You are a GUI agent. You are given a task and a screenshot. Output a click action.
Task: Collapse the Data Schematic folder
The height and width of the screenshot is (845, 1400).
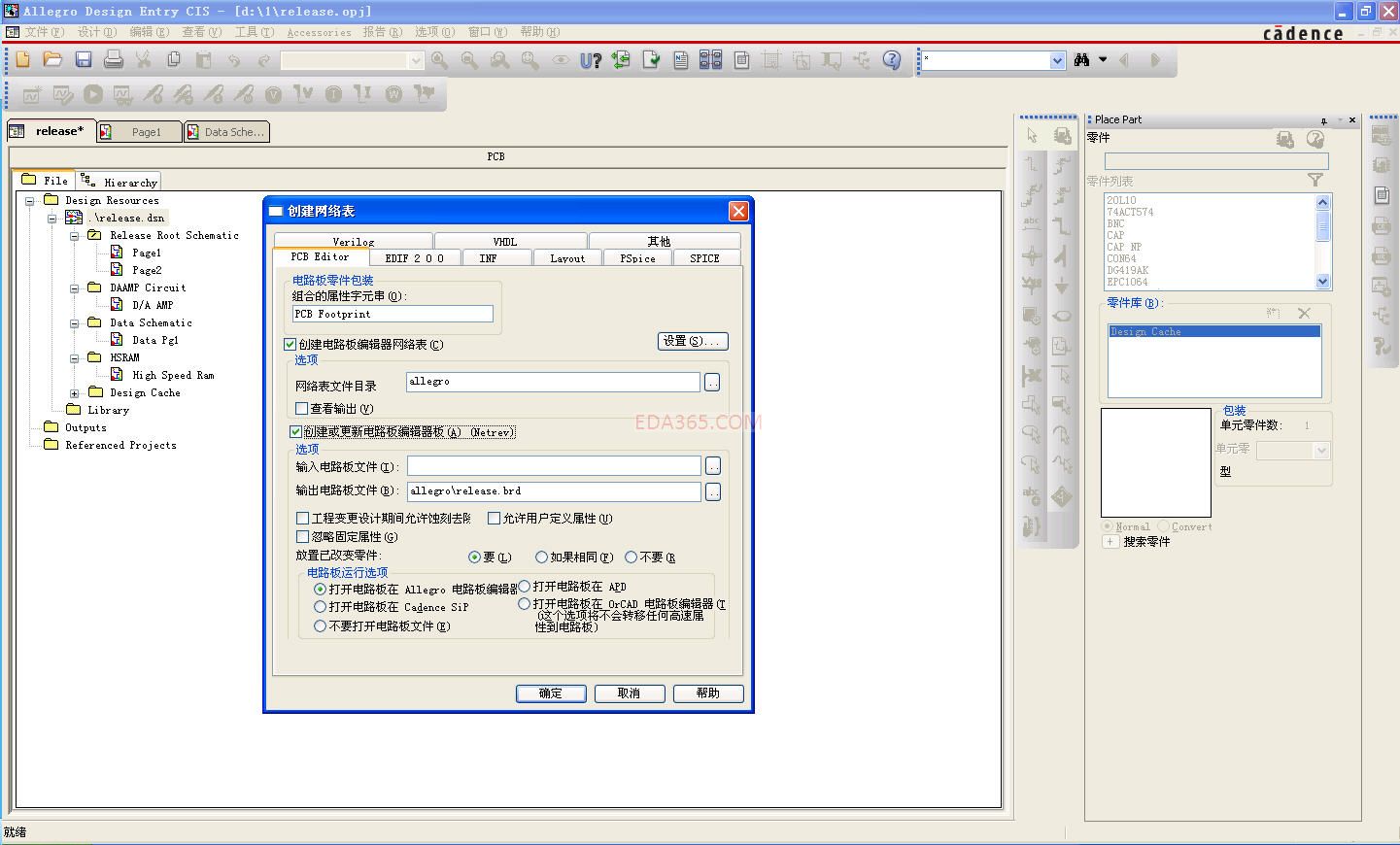pos(75,323)
